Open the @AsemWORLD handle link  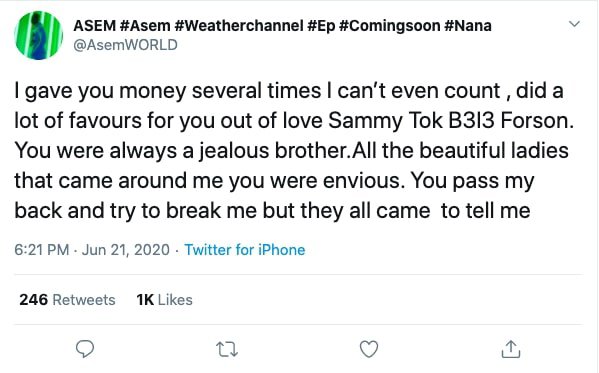tap(125, 45)
